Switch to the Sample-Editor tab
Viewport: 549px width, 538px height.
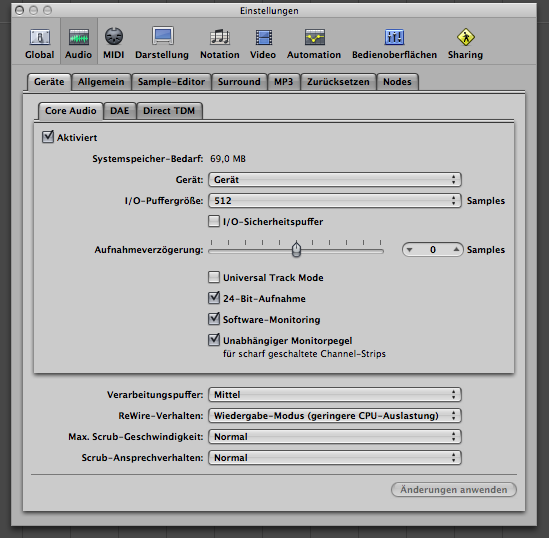pyautogui.click(x=171, y=82)
